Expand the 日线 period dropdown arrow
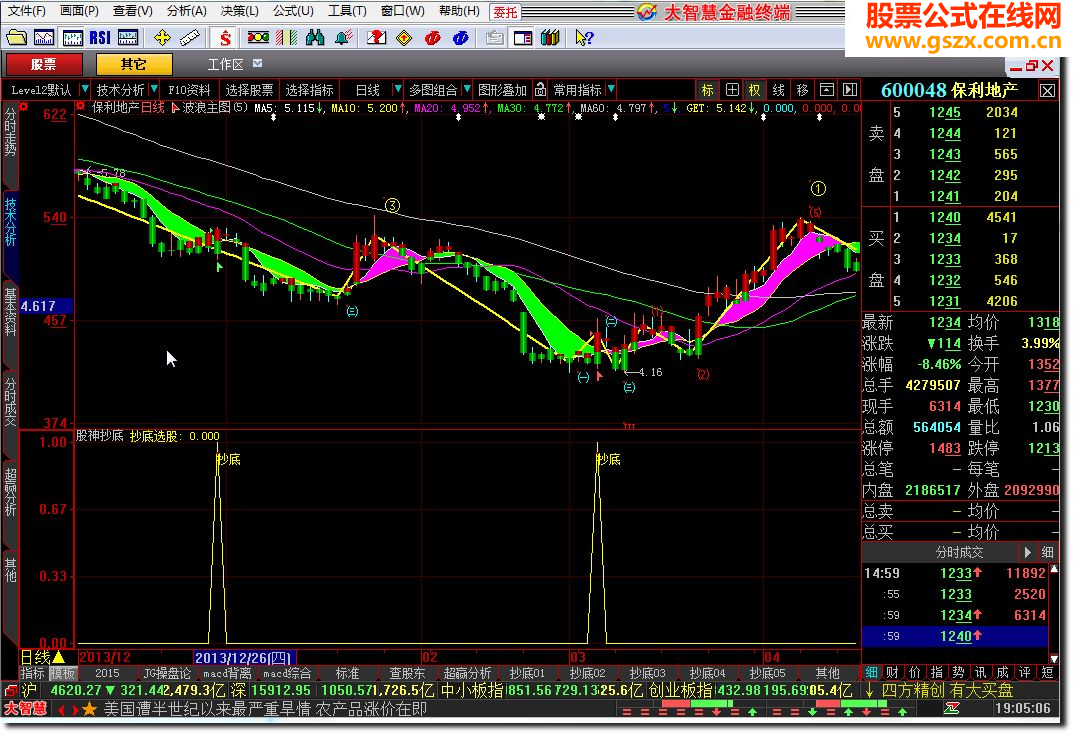 (397, 90)
